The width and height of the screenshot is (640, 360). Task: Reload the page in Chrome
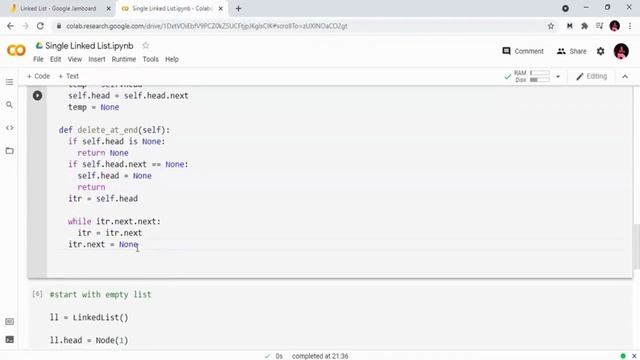point(40,26)
